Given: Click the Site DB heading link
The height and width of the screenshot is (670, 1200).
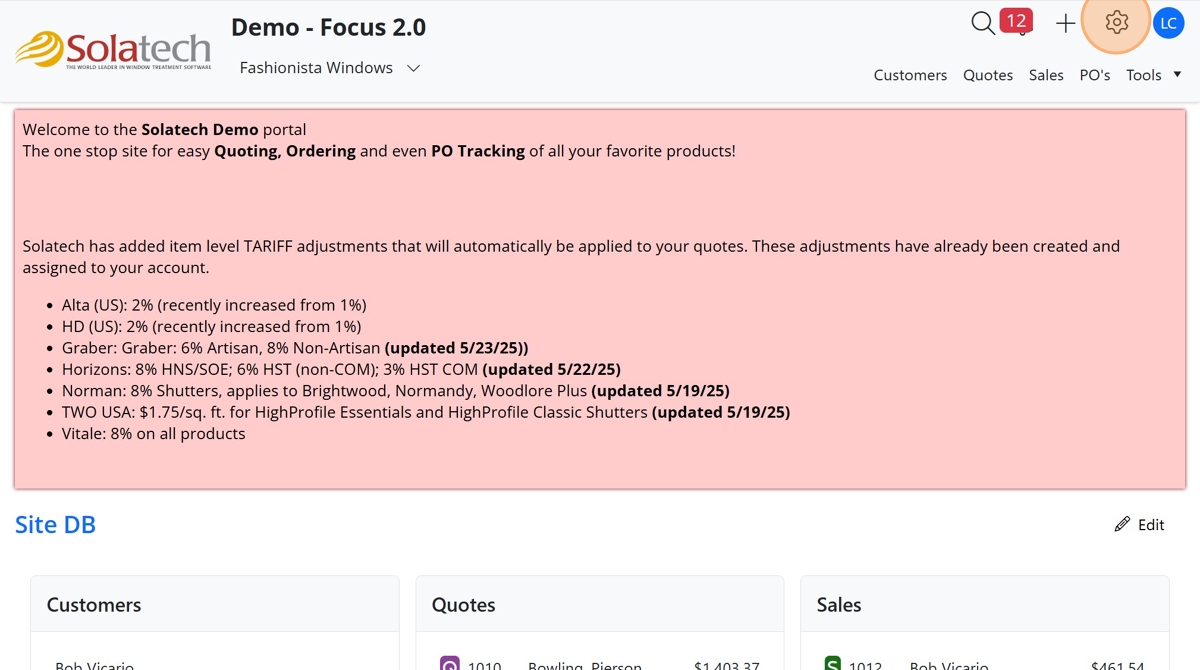Looking at the screenshot, I should (x=55, y=525).
